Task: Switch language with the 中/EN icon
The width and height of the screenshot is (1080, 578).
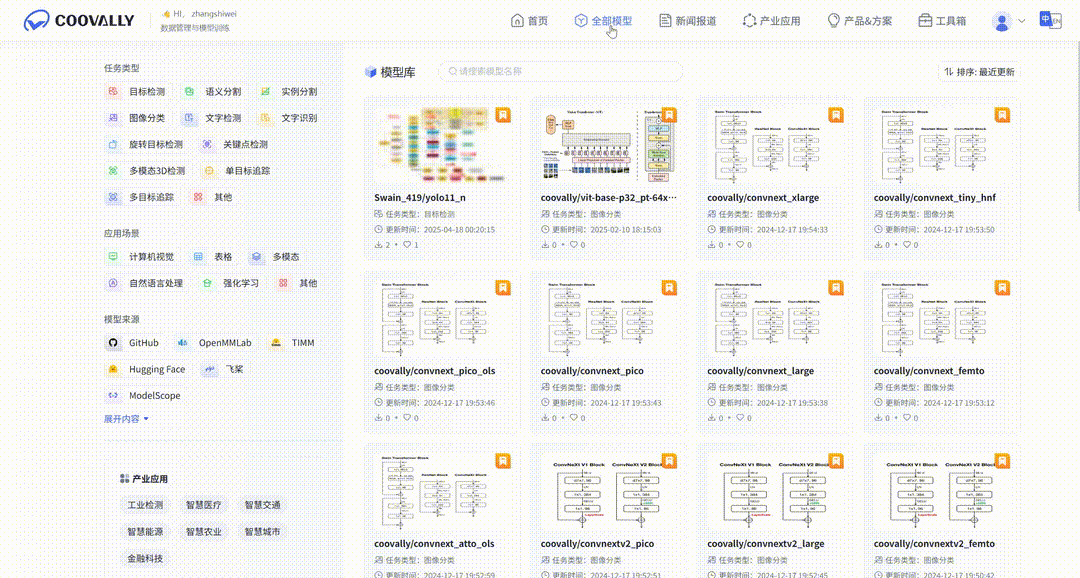Action: (x=1050, y=19)
